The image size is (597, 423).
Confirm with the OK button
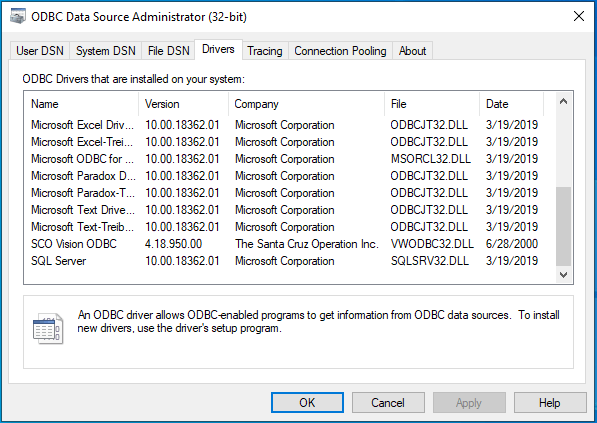307,402
